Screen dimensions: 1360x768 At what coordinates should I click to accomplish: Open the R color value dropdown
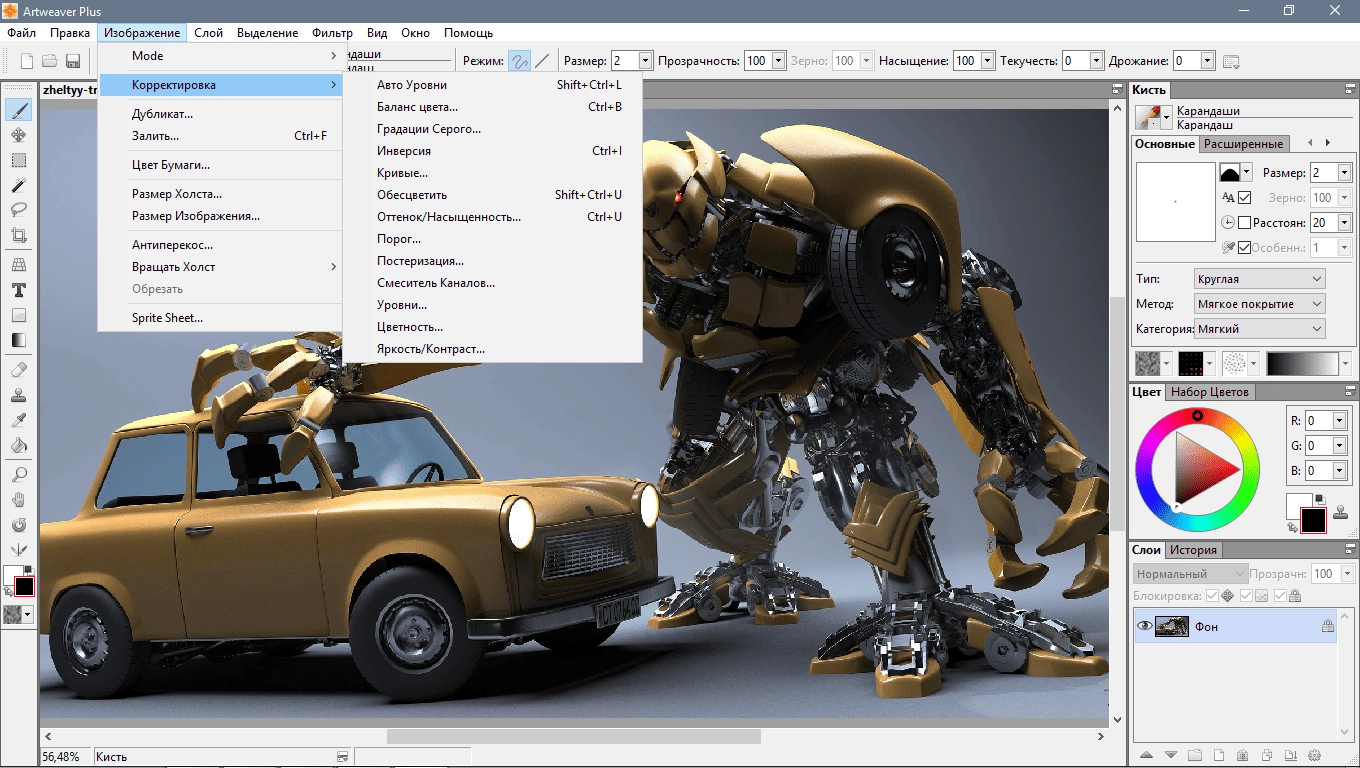[x=1341, y=421]
